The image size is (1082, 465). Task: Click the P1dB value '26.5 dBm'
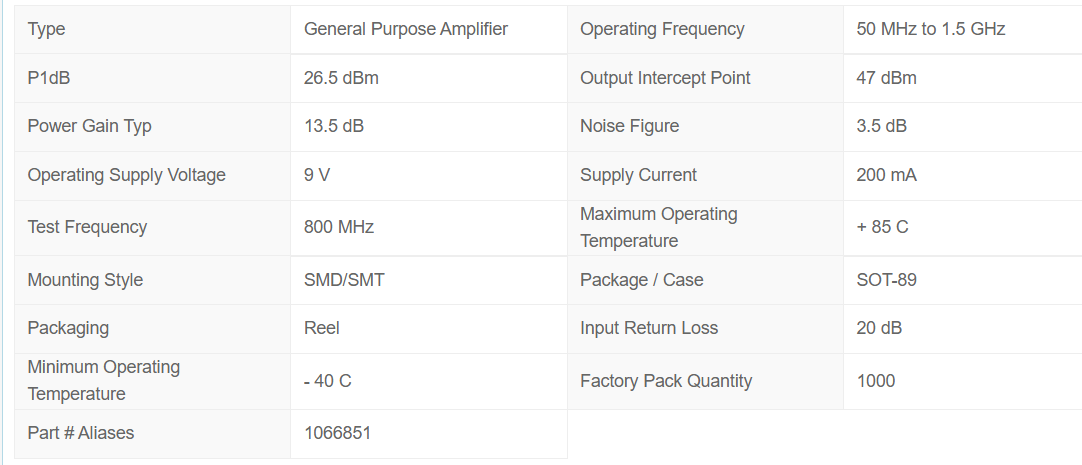pos(341,78)
